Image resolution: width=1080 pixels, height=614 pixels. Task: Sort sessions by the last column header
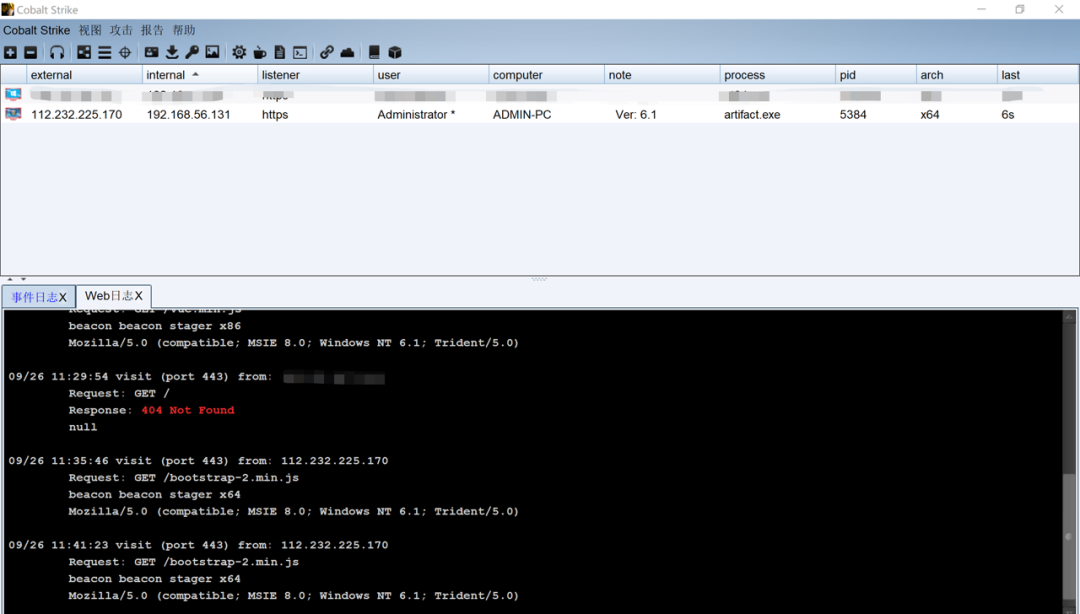[1037, 75]
